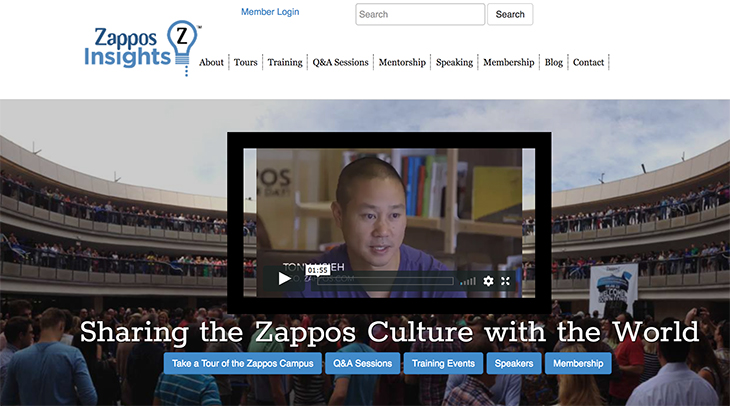Open the Contact page
Image resolution: width=730 pixels, height=406 pixels.
click(x=588, y=62)
